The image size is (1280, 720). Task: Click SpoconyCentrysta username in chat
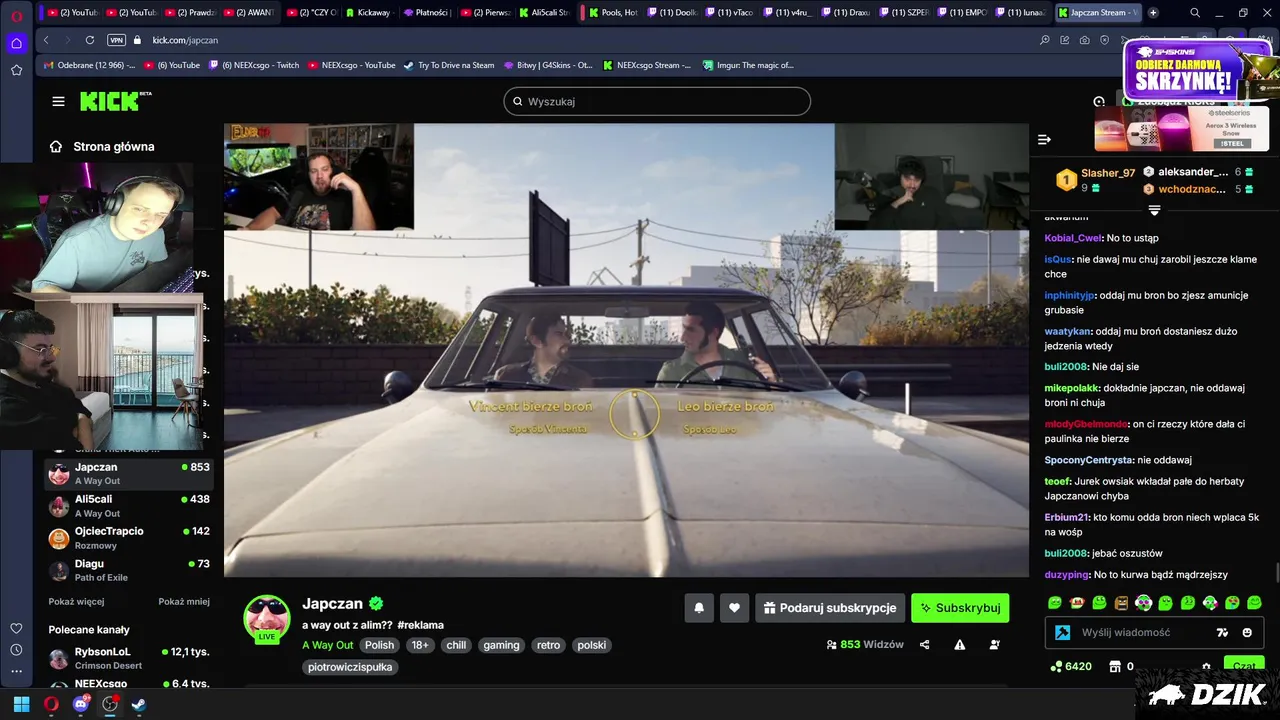[x=1088, y=460]
